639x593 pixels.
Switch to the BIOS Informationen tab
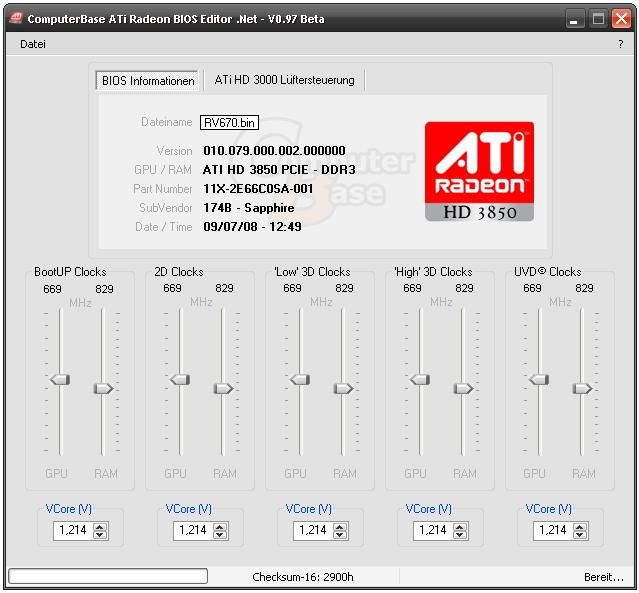tap(148, 81)
